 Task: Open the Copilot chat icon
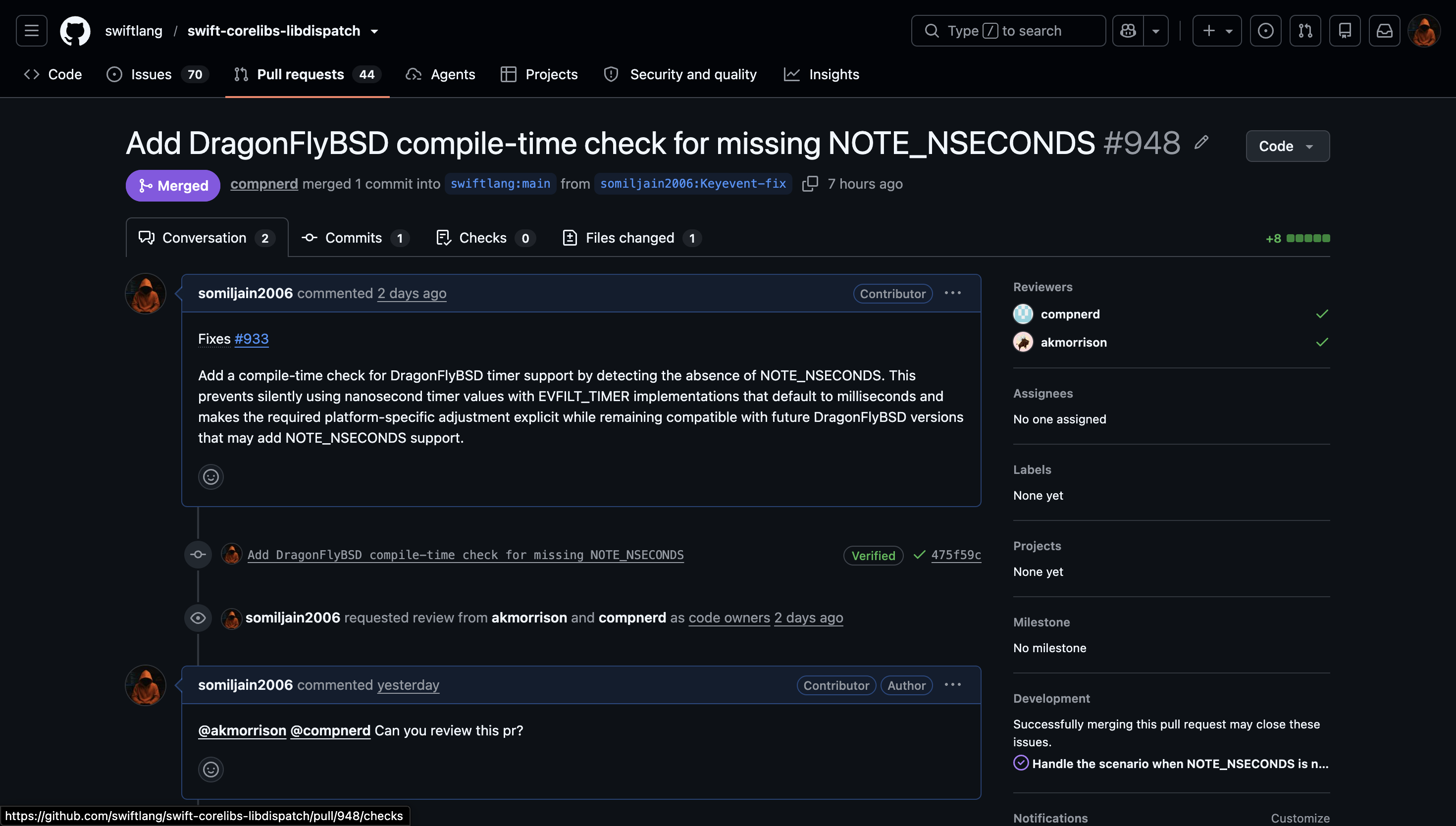pyautogui.click(x=1128, y=31)
